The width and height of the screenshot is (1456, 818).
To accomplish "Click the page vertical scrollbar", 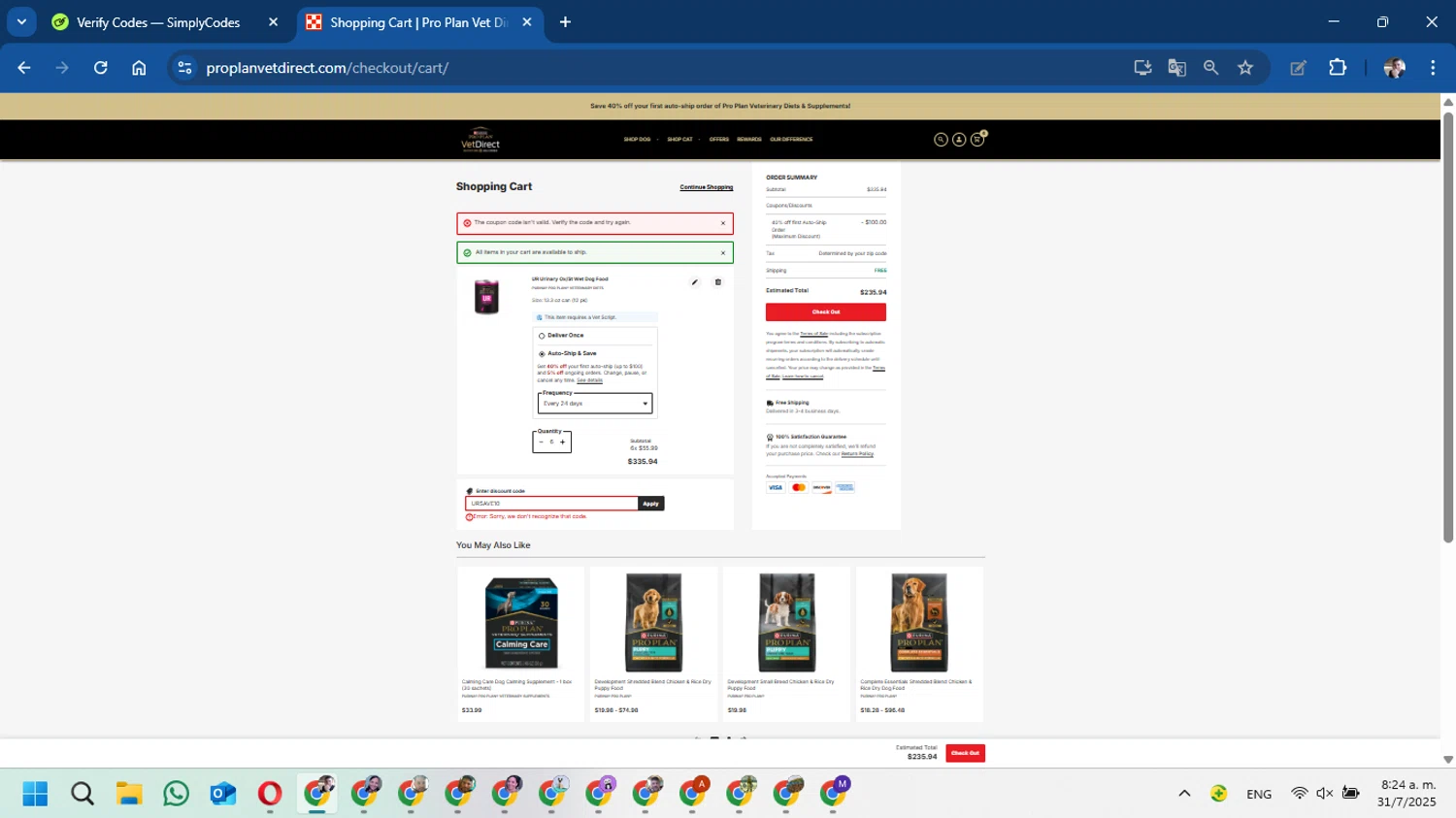I will coord(1448,327).
